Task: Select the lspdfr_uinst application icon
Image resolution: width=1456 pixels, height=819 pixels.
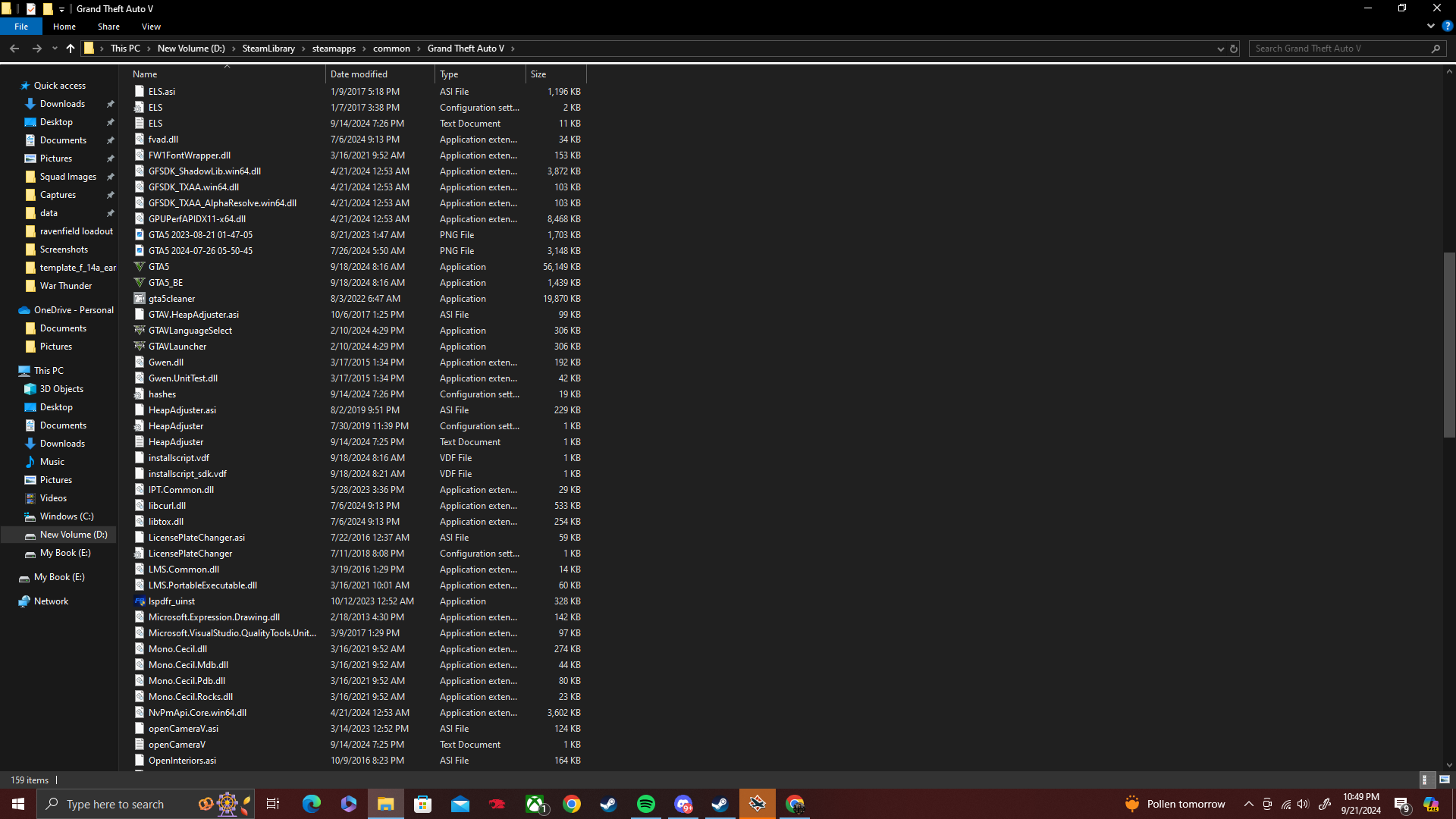Action: point(140,601)
